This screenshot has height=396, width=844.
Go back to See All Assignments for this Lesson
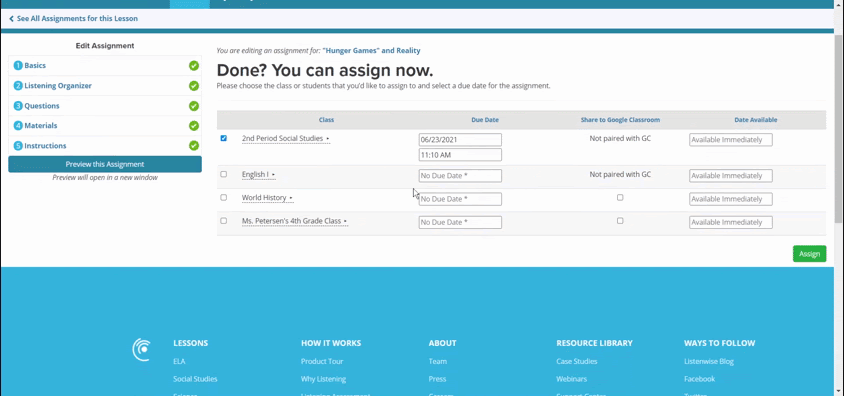tap(74, 18)
